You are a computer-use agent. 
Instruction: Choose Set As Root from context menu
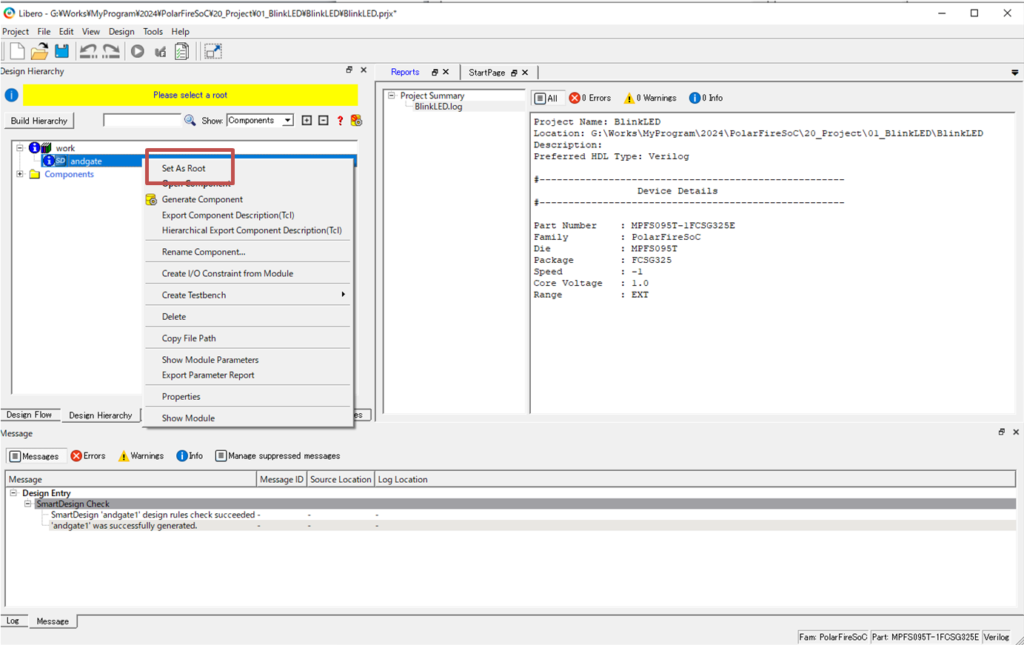tap(184, 168)
